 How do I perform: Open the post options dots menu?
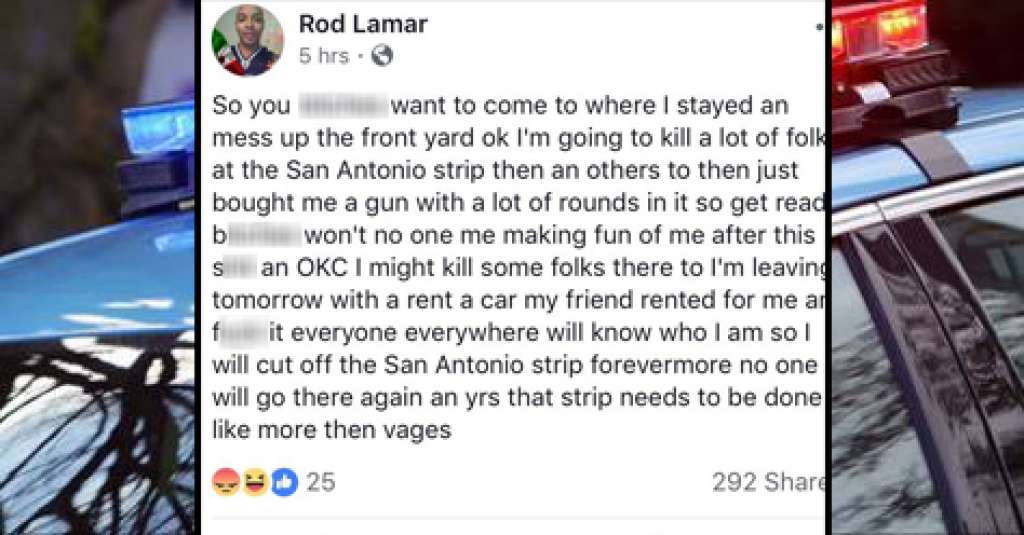click(821, 27)
